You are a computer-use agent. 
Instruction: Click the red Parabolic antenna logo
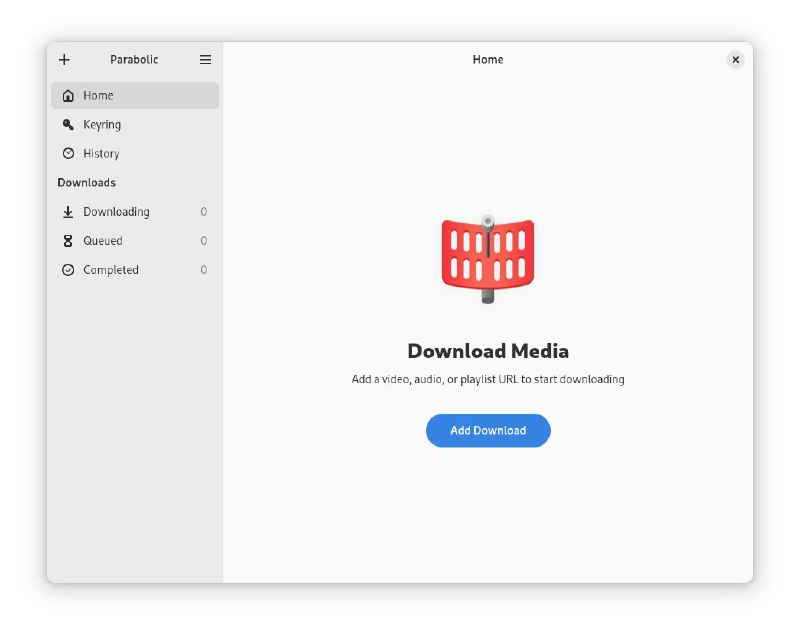point(488,258)
